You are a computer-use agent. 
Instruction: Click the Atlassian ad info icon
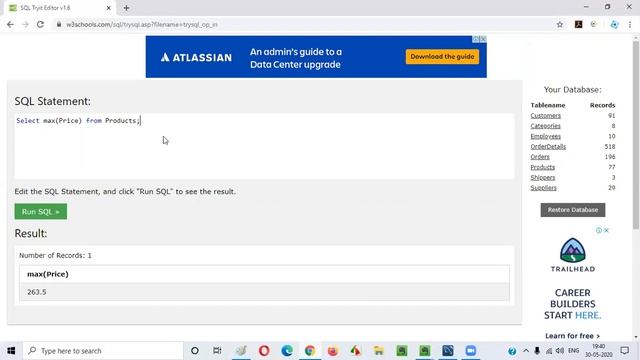coord(476,39)
